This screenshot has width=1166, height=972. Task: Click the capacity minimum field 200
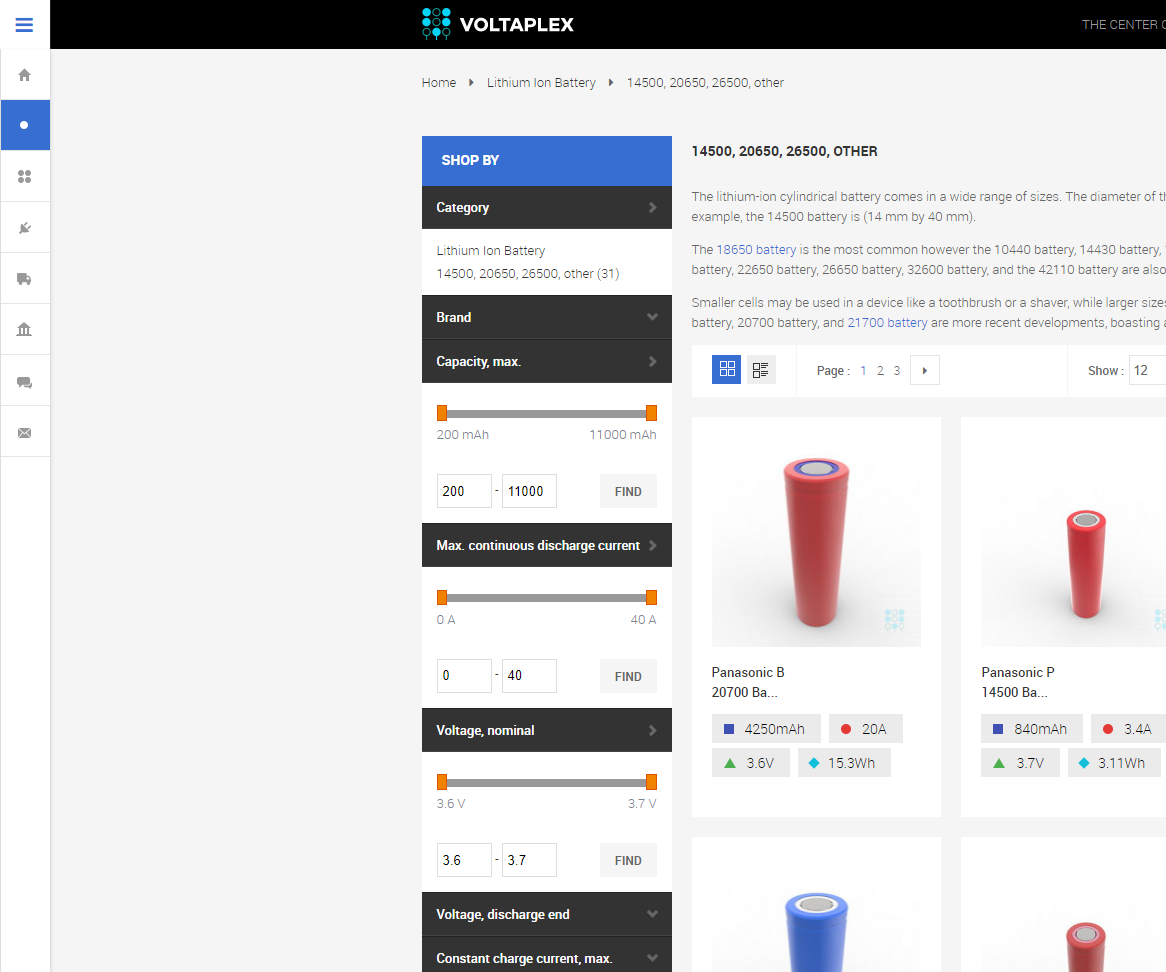(x=464, y=491)
